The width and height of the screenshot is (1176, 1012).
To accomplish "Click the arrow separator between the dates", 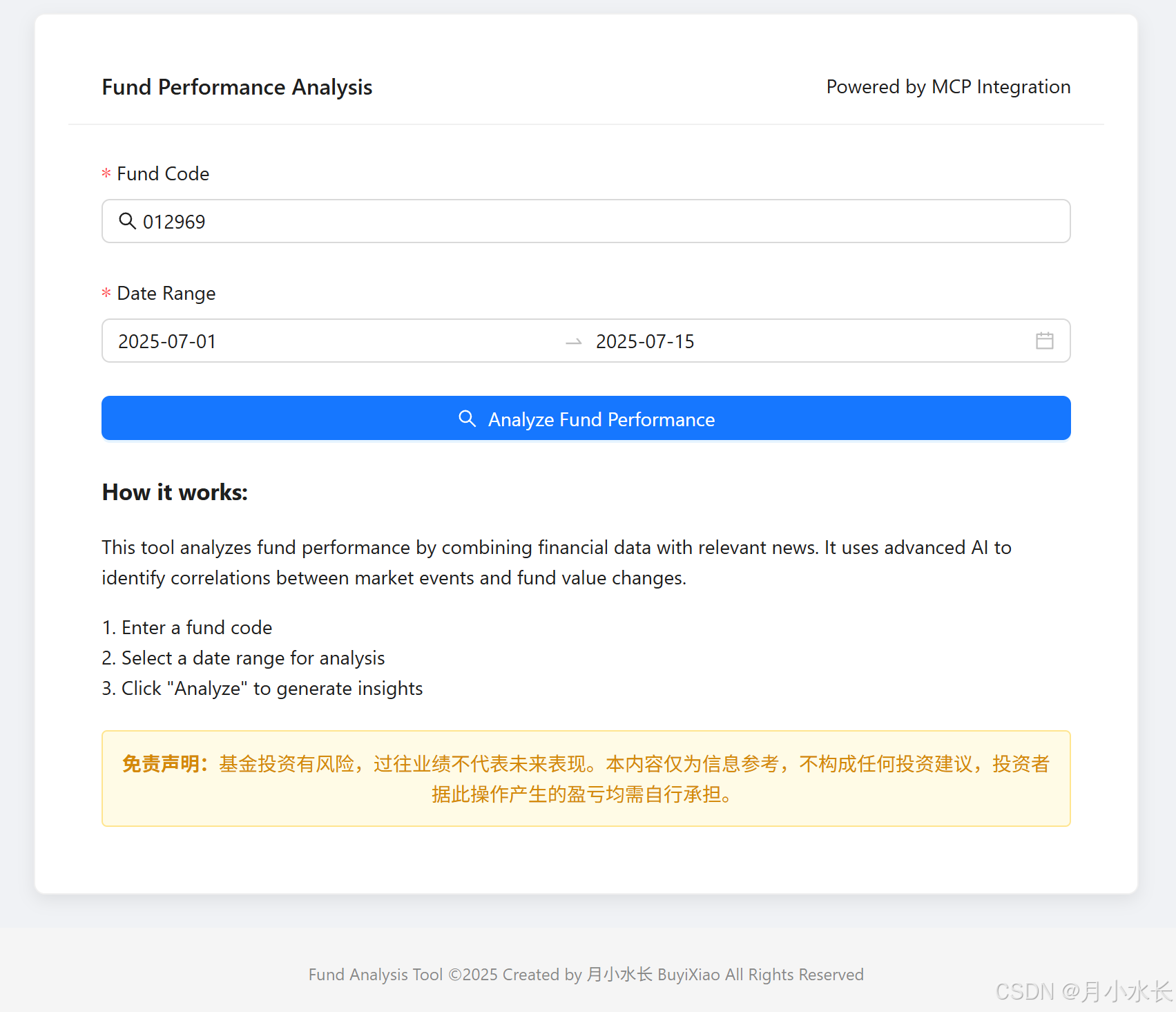I will click(x=574, y=342).
